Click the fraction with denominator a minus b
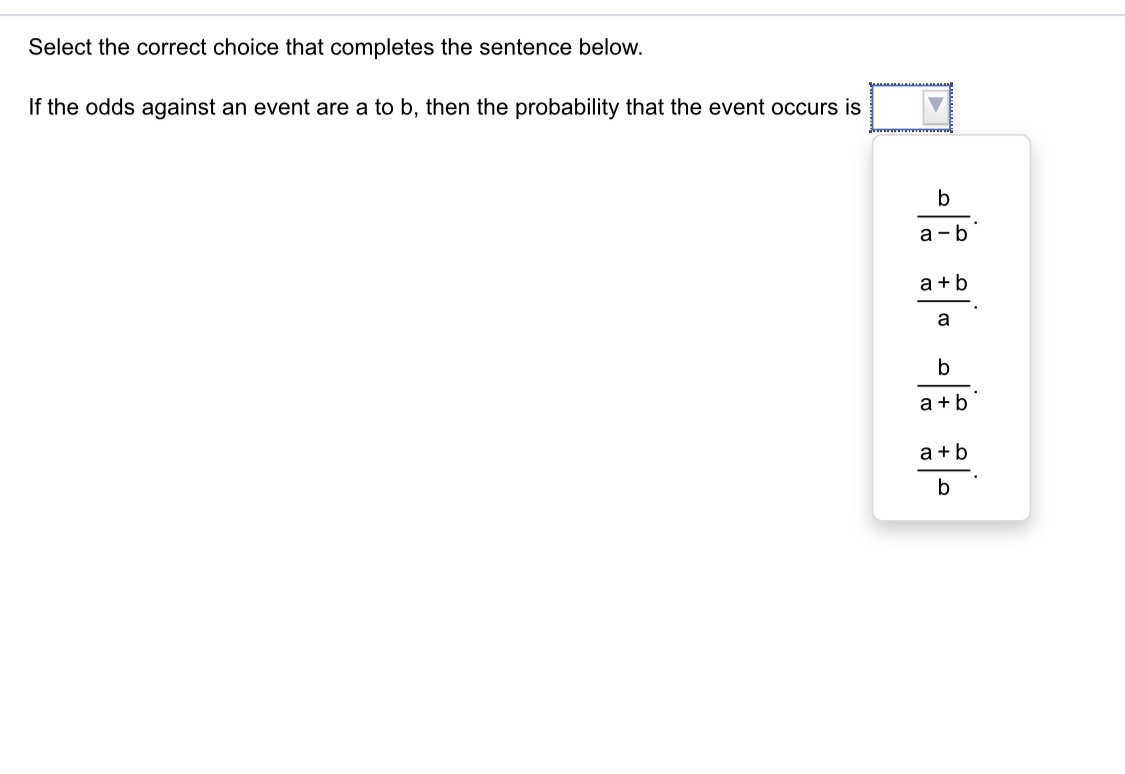Viewport: 1125px width, 774px height. click(x=942, y=215)
